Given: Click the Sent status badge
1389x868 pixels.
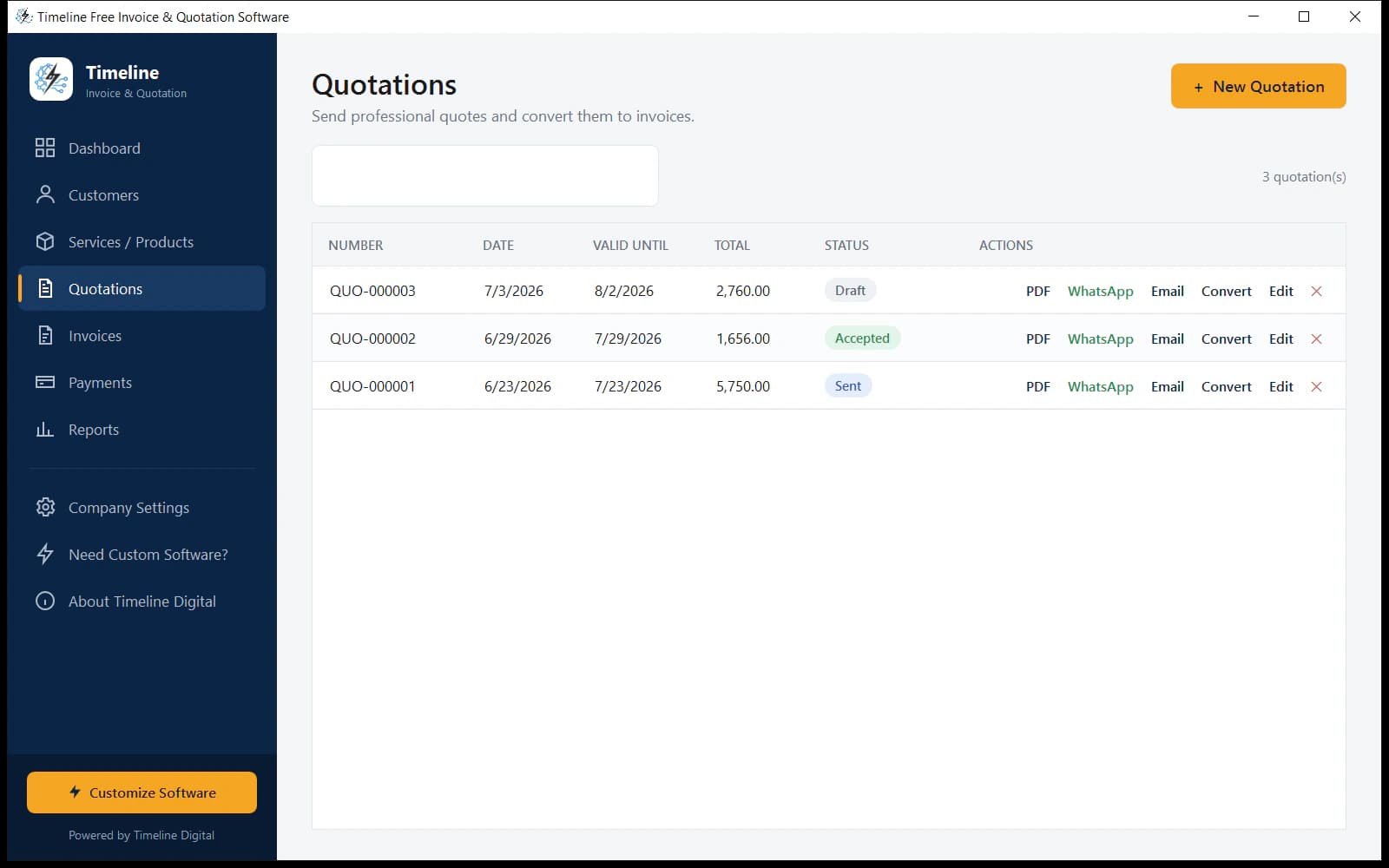Looking at the screenshot, I should [848, 385].
